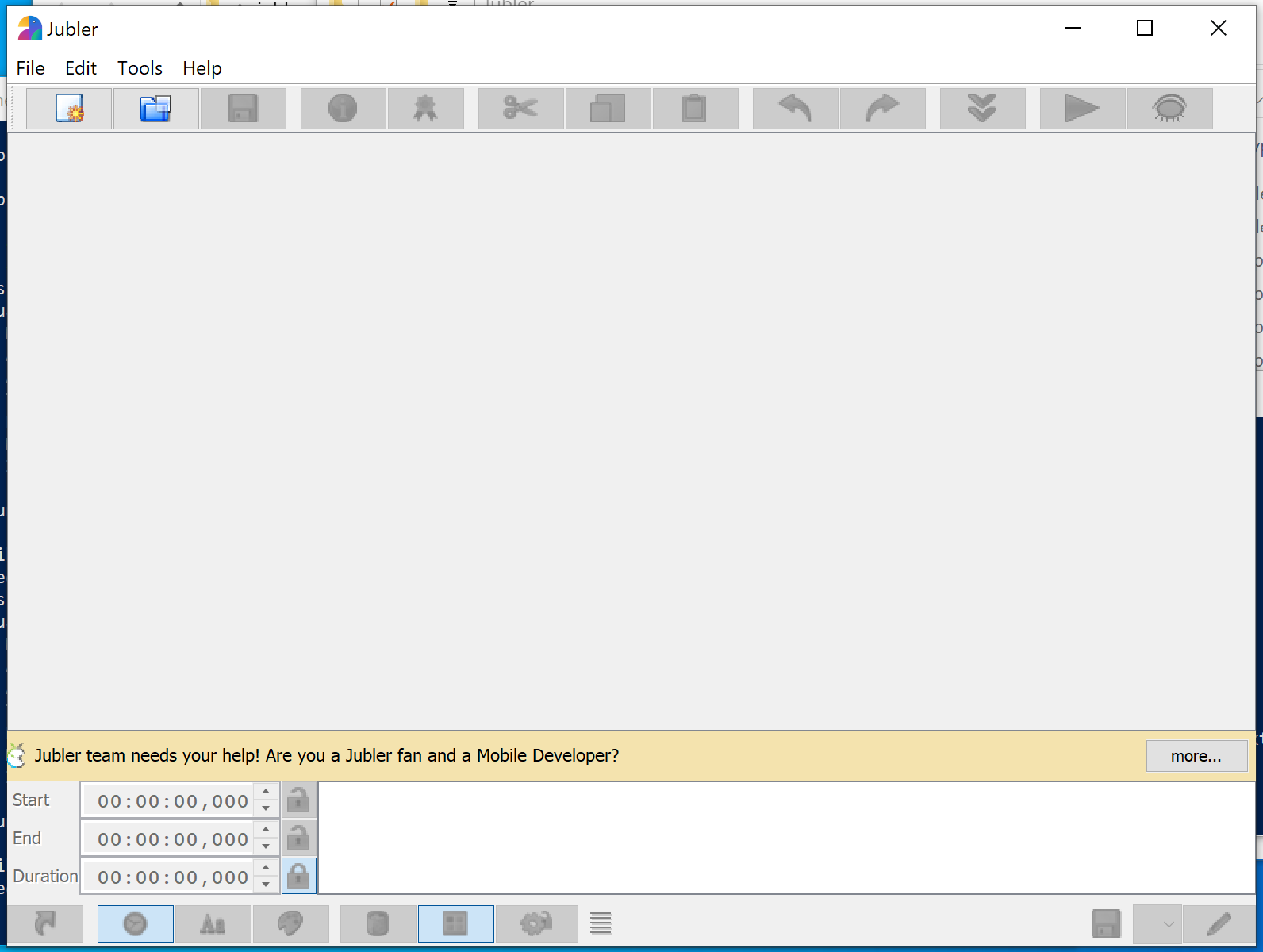The height and width of the screenshot is (952, 1263).
Task: Click the curved arrow icon in bottom bar
Action: pos(45,923)
